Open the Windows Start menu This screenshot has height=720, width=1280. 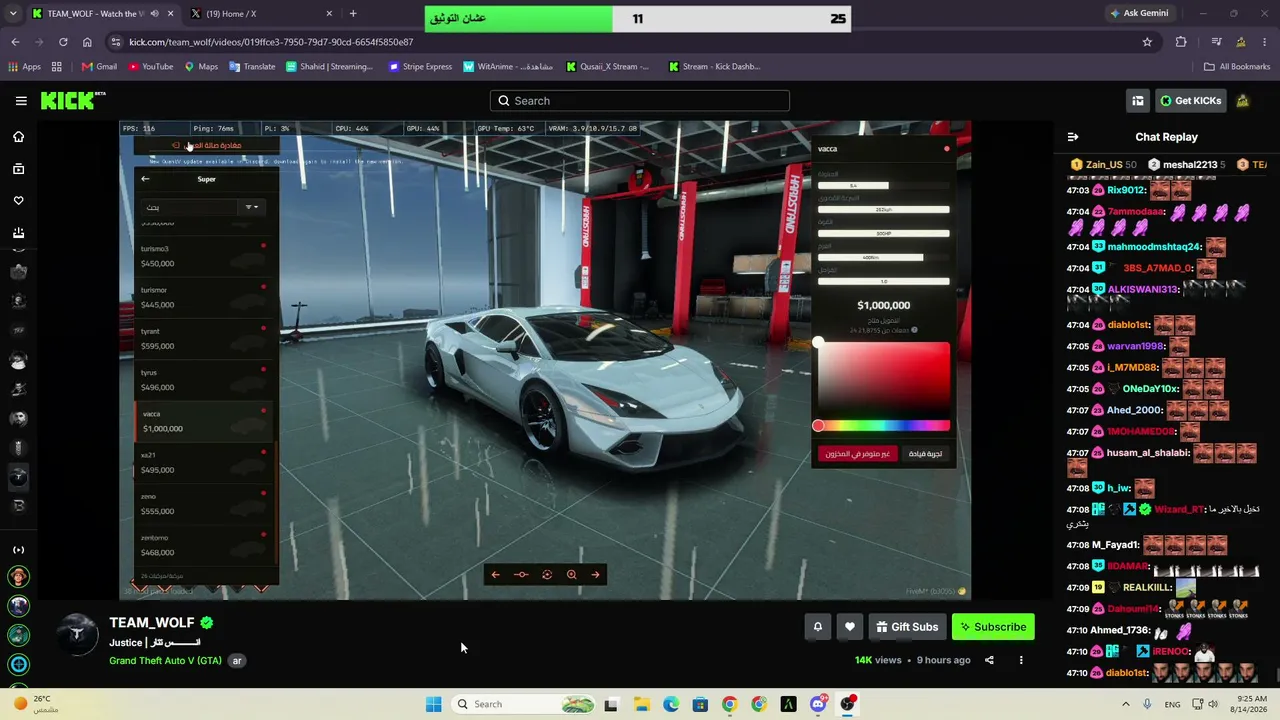point(433,704)
